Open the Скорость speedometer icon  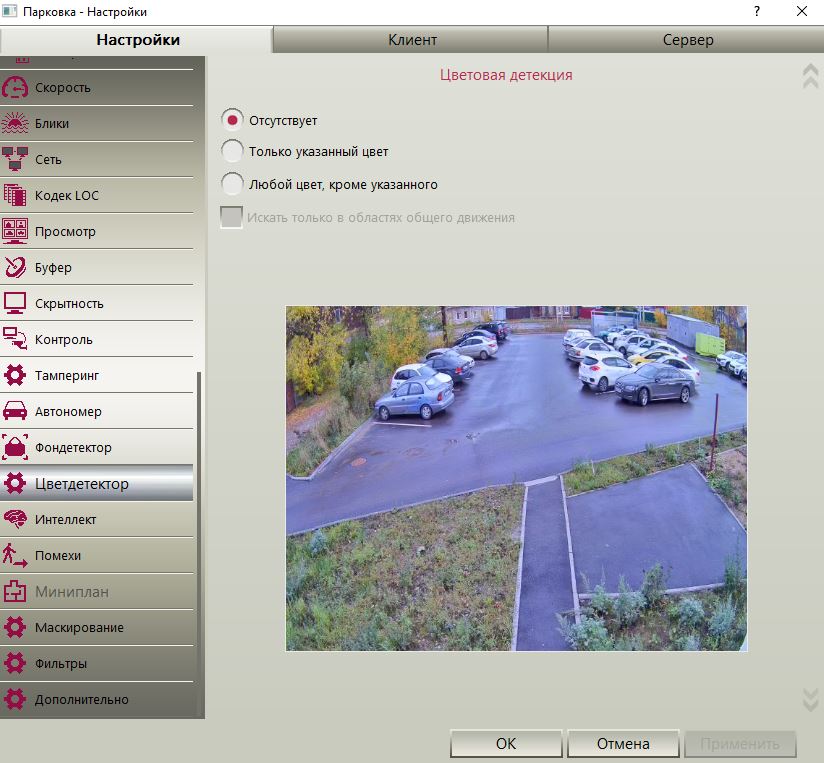[15, 88]
